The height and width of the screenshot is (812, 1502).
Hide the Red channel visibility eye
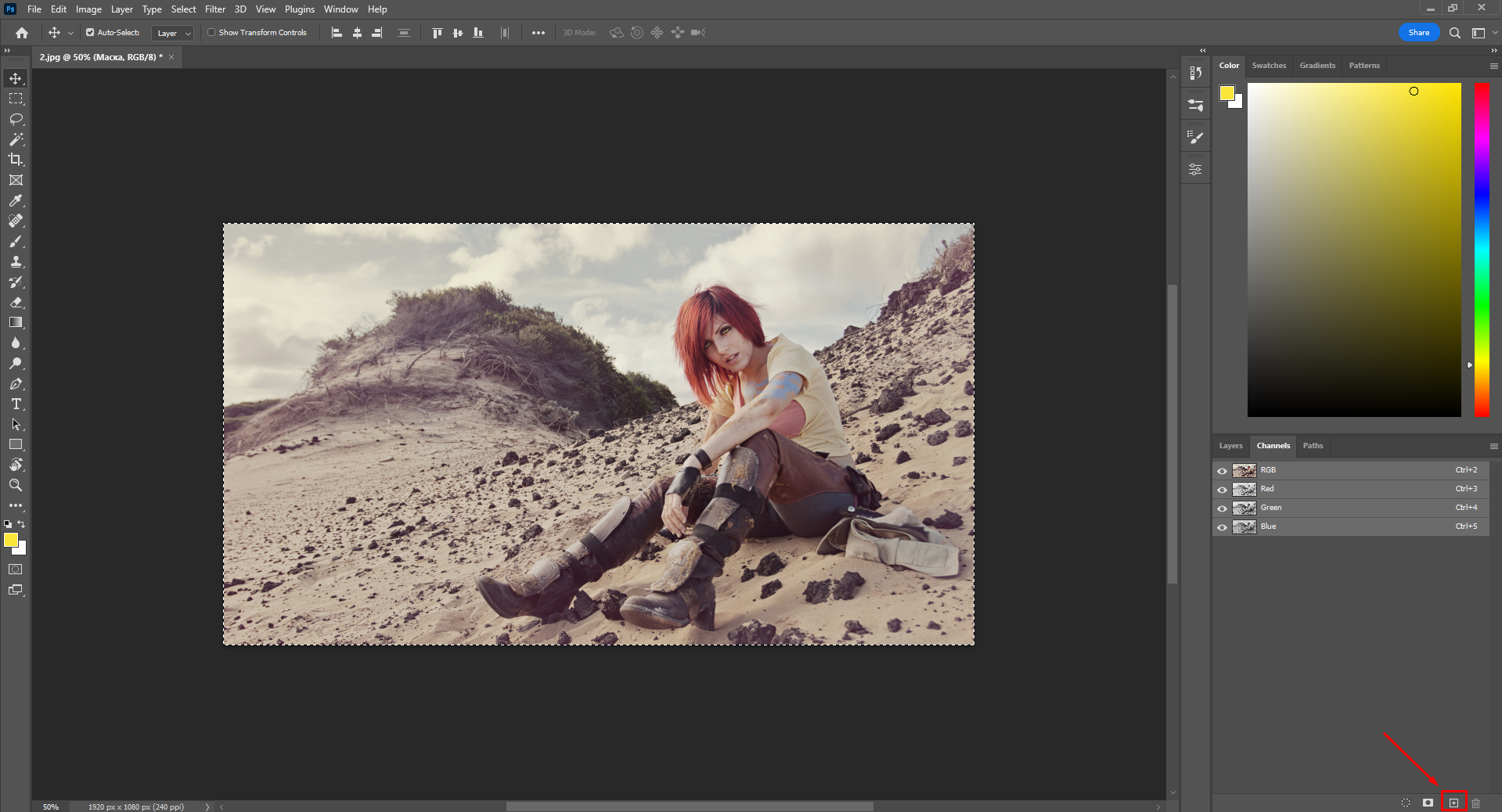point(1222,490)
